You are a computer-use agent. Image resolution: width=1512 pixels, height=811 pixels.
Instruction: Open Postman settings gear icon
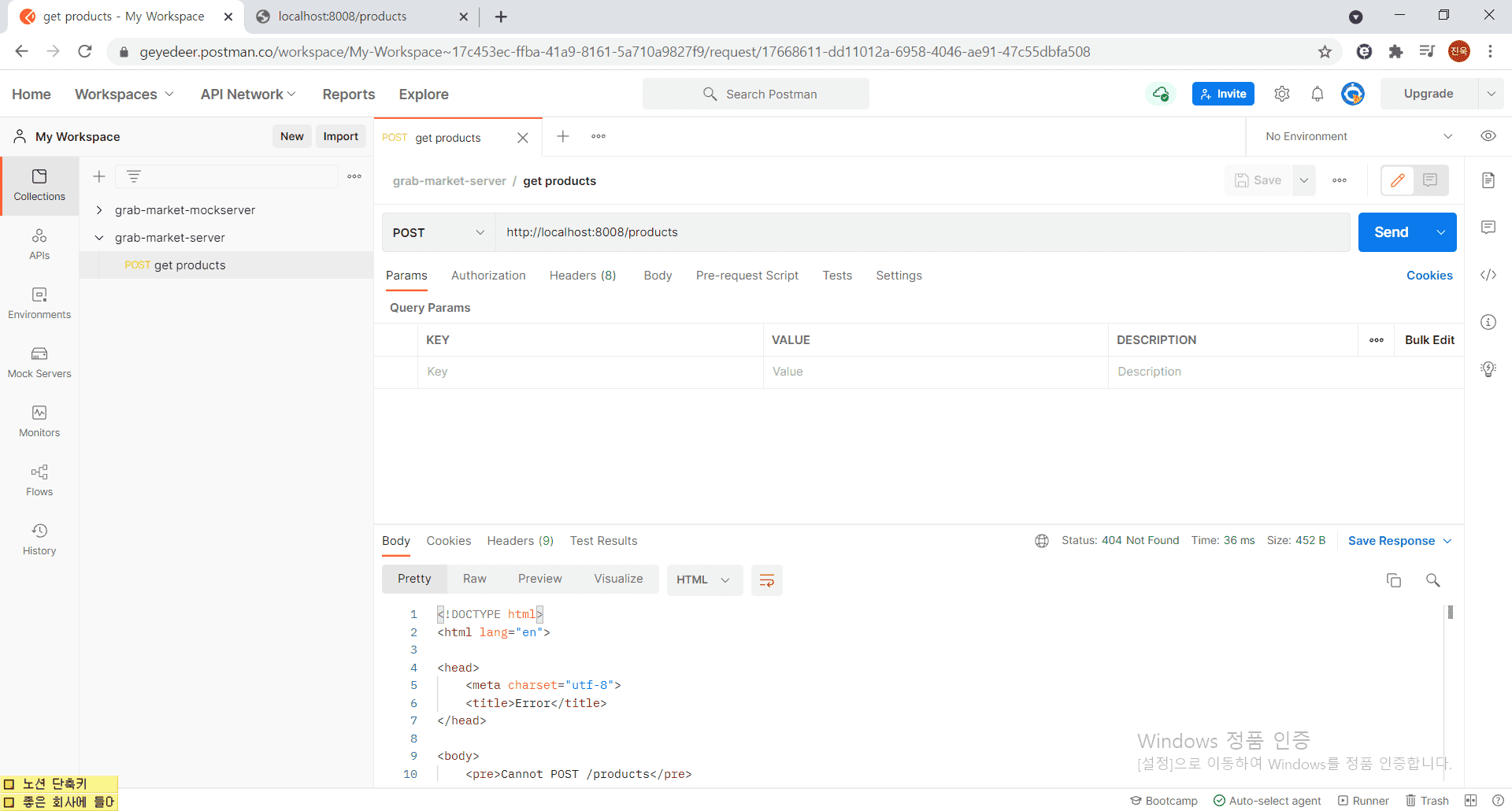click(1282, 94)
